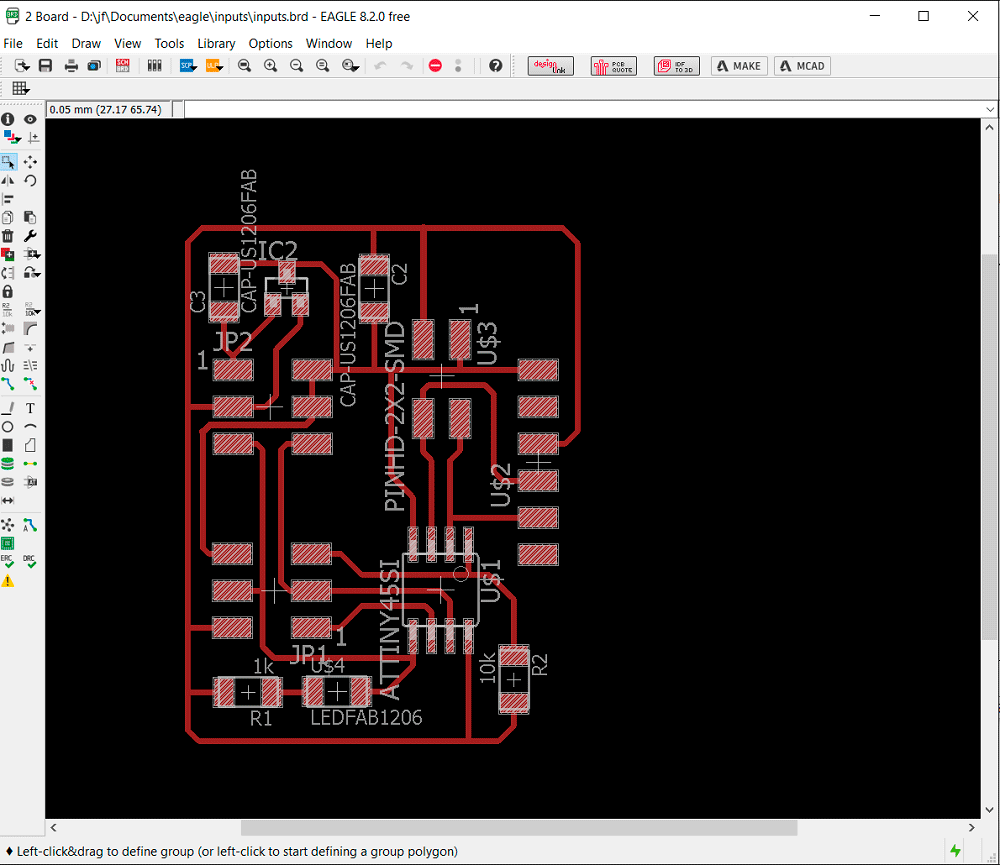Screen dimensions: 1000x865
Task: Click the MCAD button
Action: pos(802,66)
